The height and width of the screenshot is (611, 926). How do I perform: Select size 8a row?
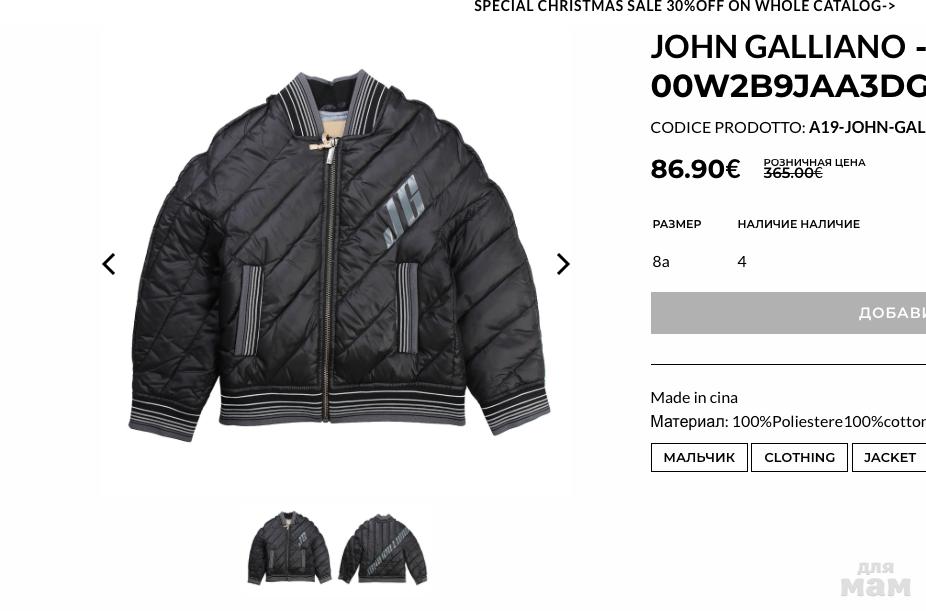(788, 262)
